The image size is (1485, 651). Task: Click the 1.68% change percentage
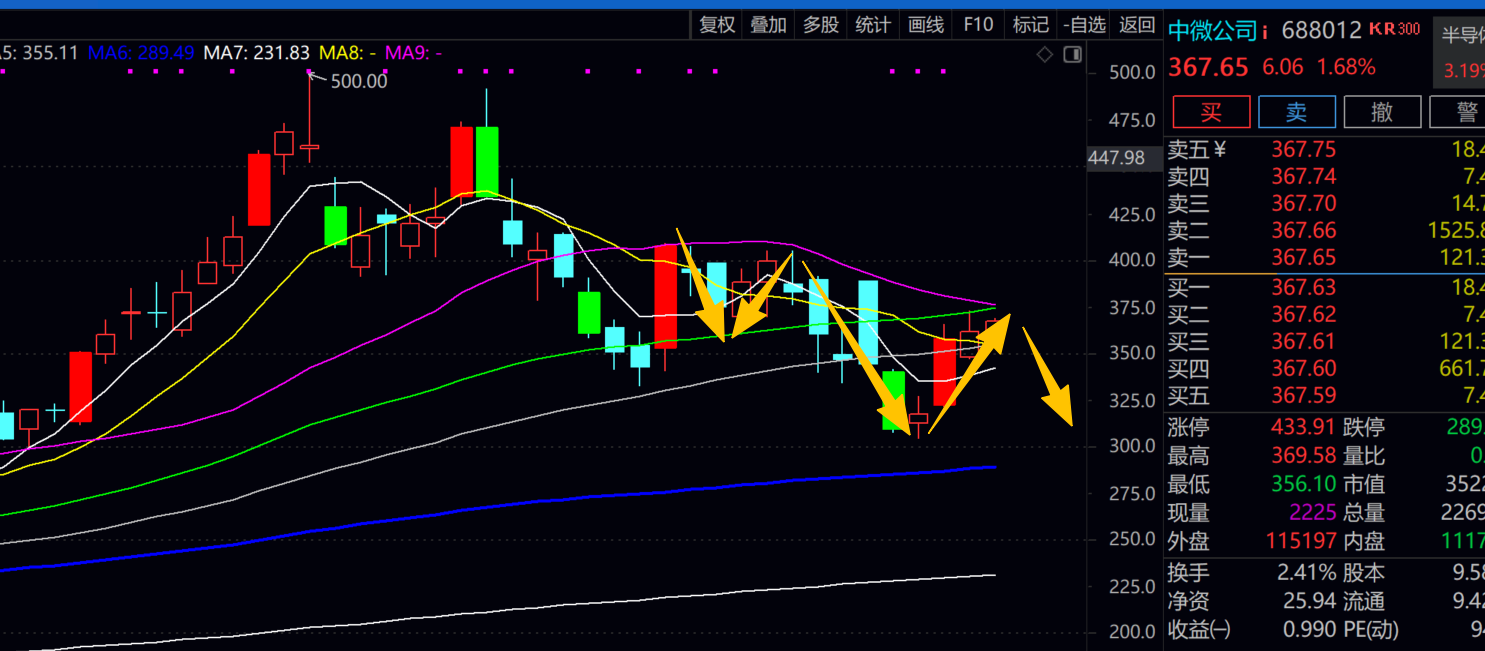1347,67
